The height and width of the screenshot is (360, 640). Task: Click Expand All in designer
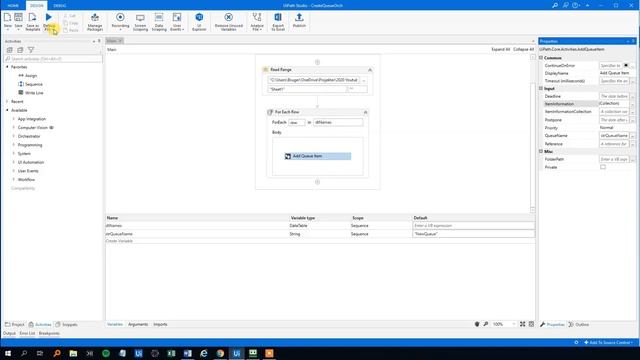pos(500,49)
